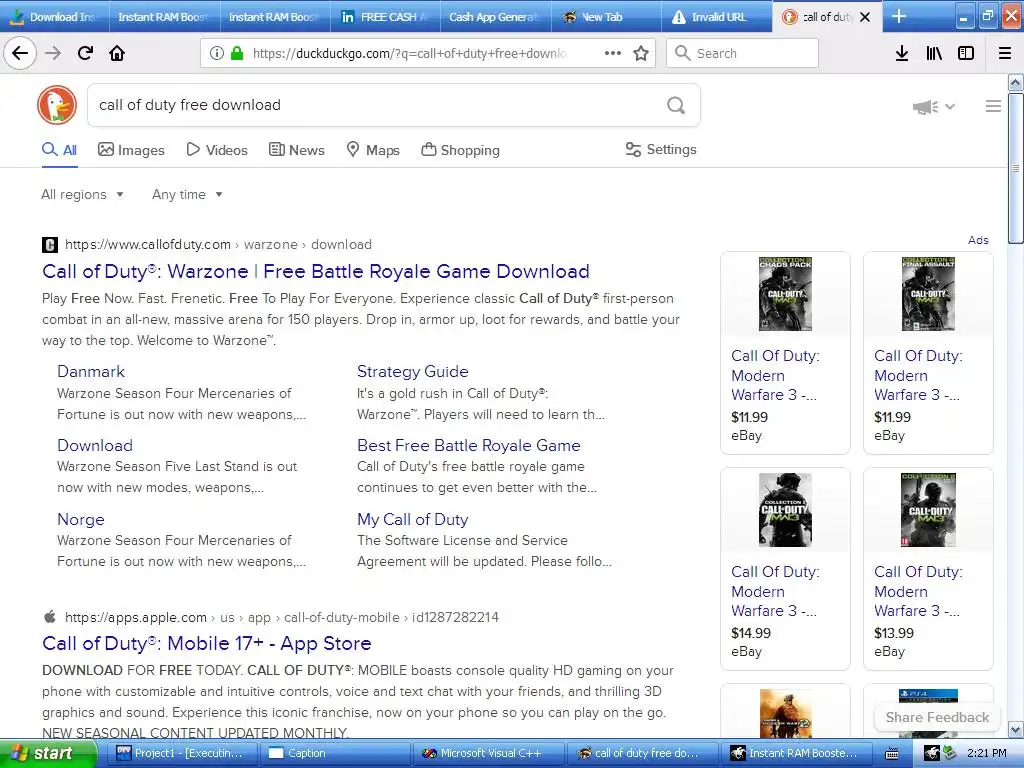
Task: Open the Norge sitelink
Action: coord(80,519)
